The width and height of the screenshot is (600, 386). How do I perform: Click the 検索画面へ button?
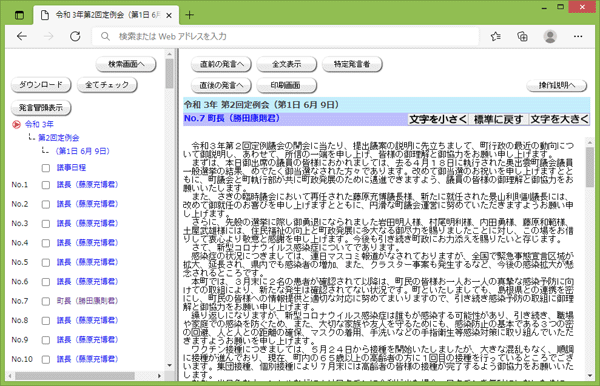[x=126, y=64]
